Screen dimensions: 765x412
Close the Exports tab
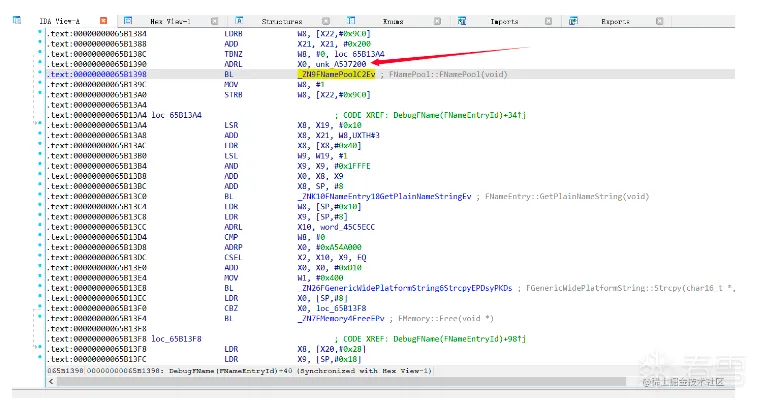(x=660, y=21)
